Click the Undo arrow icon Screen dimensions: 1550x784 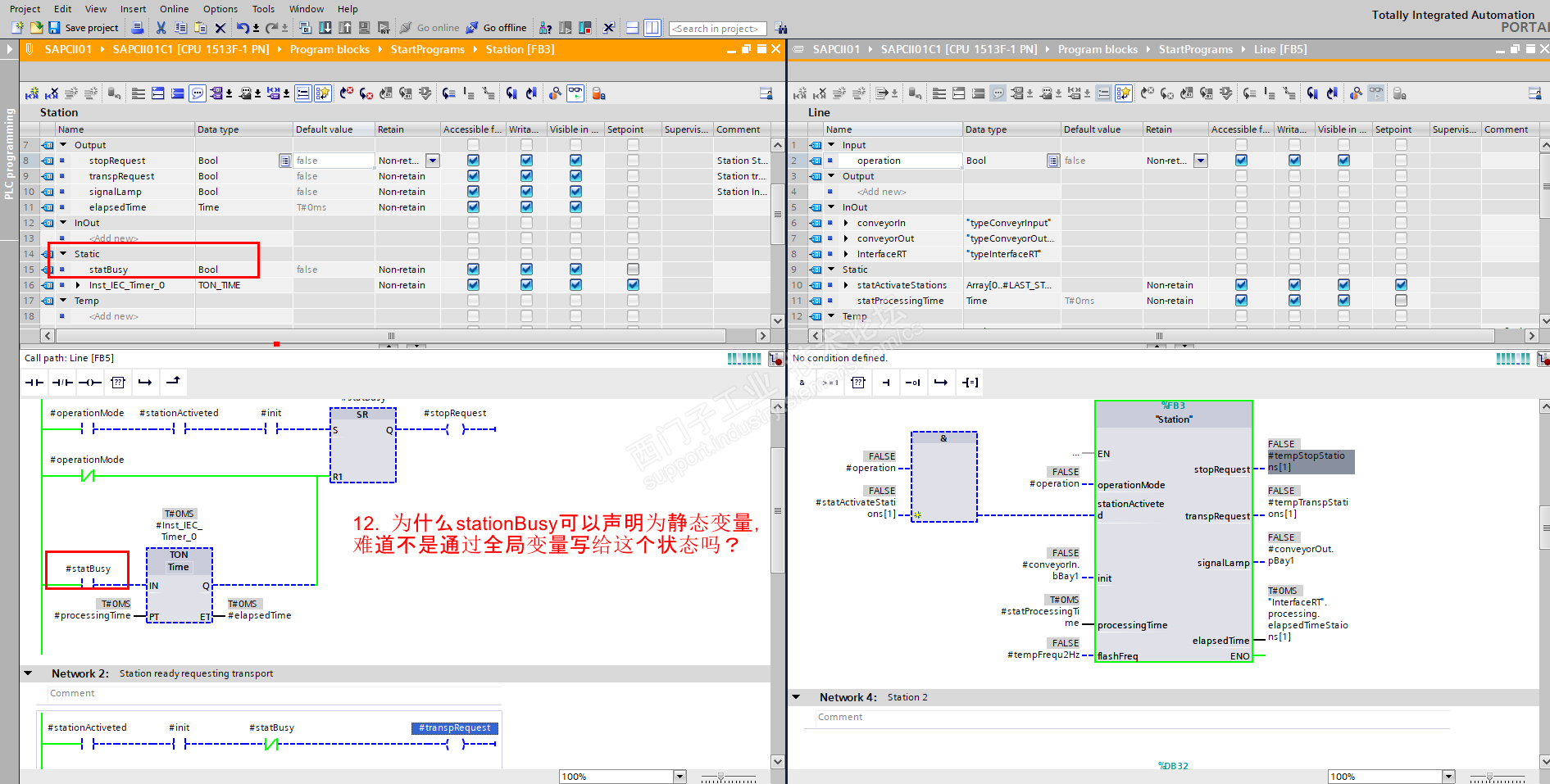[x=243, y=28]
